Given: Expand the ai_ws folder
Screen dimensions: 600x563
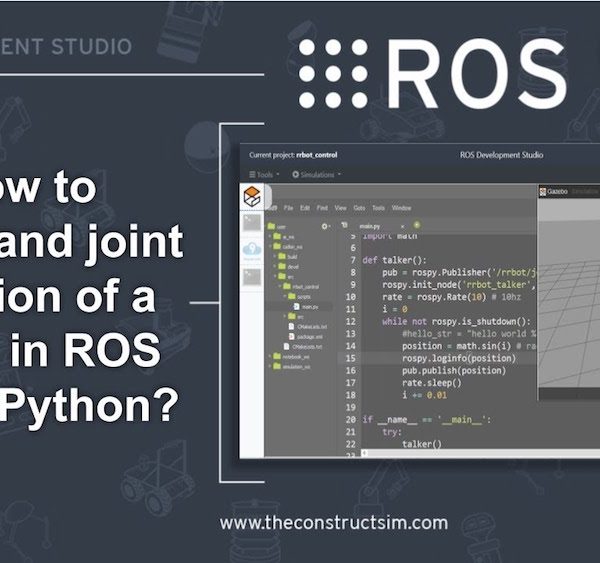Looking at the screenshot, I should [x=270, y=237].
